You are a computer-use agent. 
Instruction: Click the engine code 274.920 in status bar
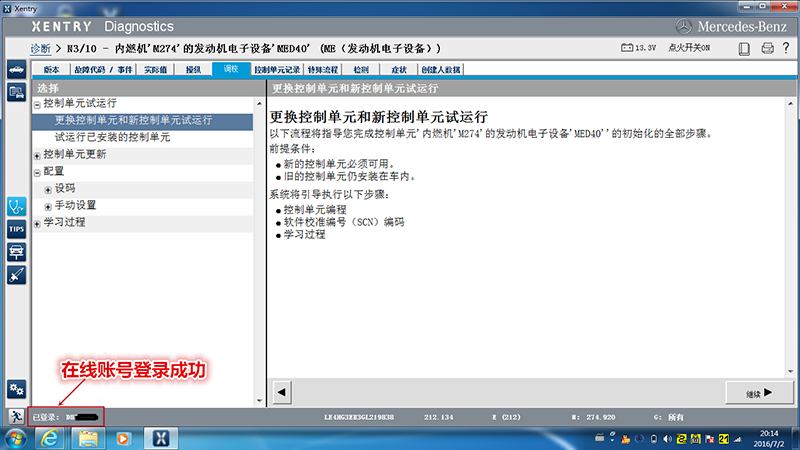(601, 417)
